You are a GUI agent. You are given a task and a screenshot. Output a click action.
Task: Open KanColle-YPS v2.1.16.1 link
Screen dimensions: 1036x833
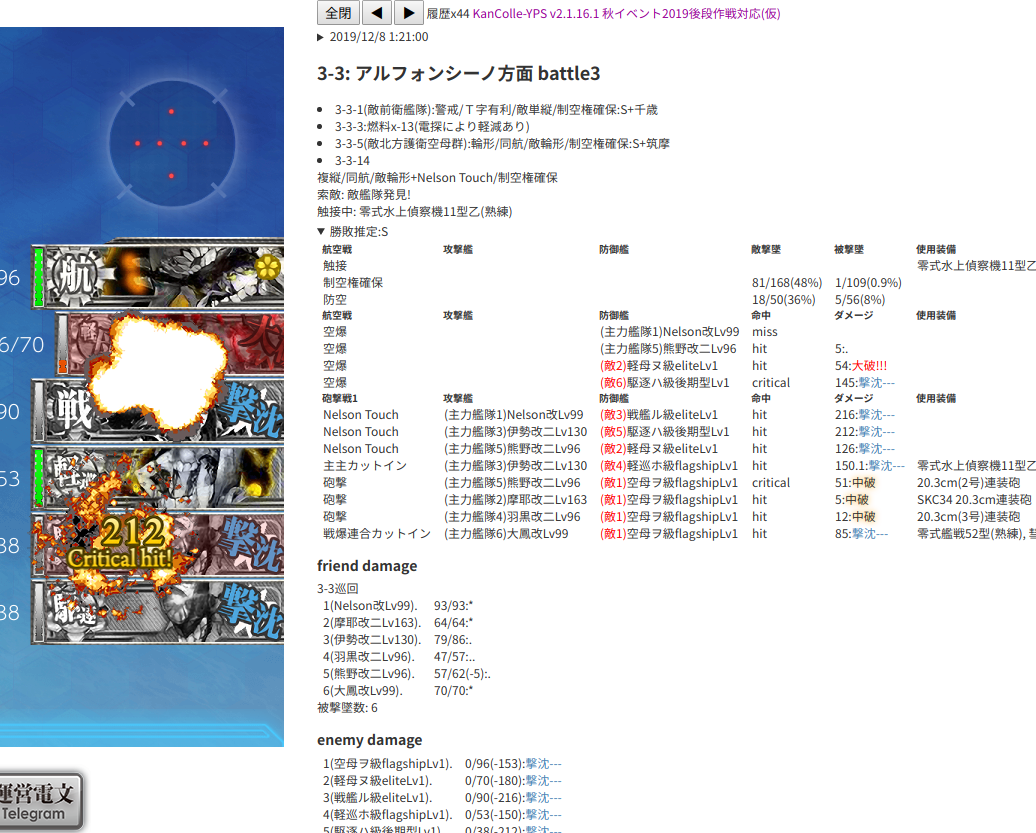626,13
